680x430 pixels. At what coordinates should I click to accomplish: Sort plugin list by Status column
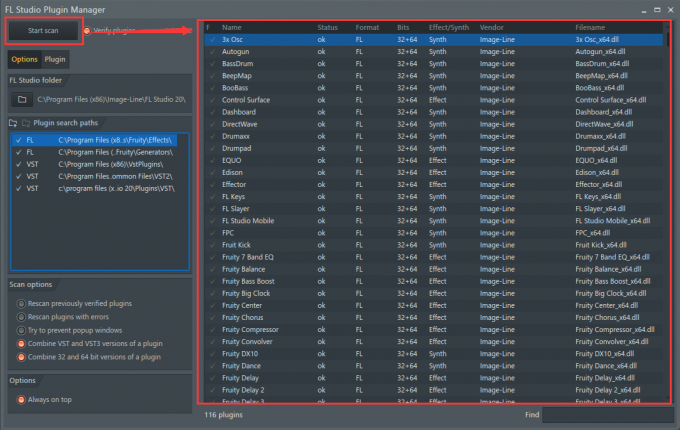pyautogui.click(x=327, y=27)
